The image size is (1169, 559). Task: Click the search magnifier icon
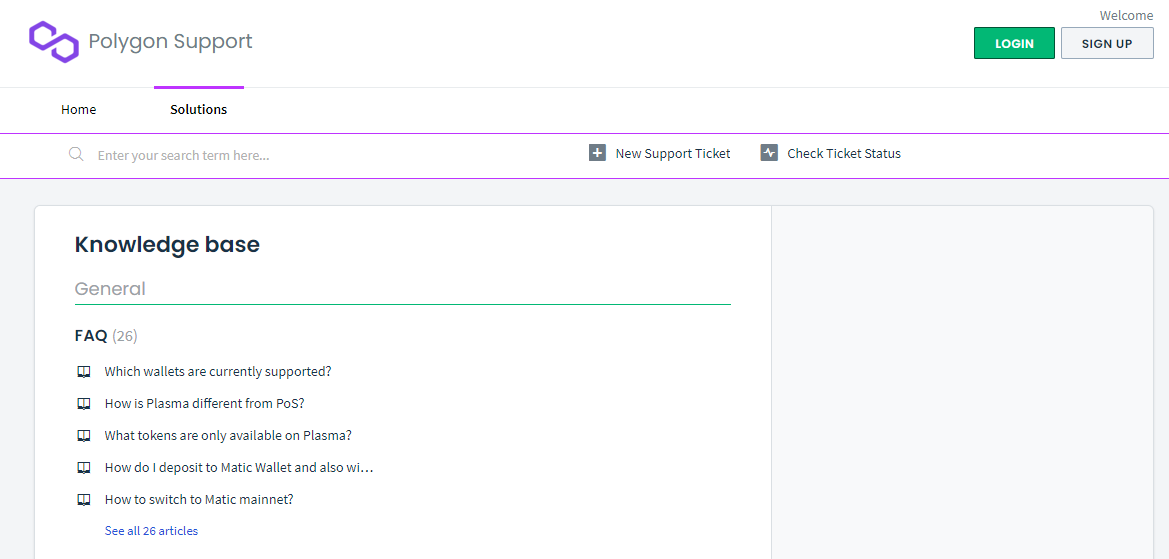76,154
